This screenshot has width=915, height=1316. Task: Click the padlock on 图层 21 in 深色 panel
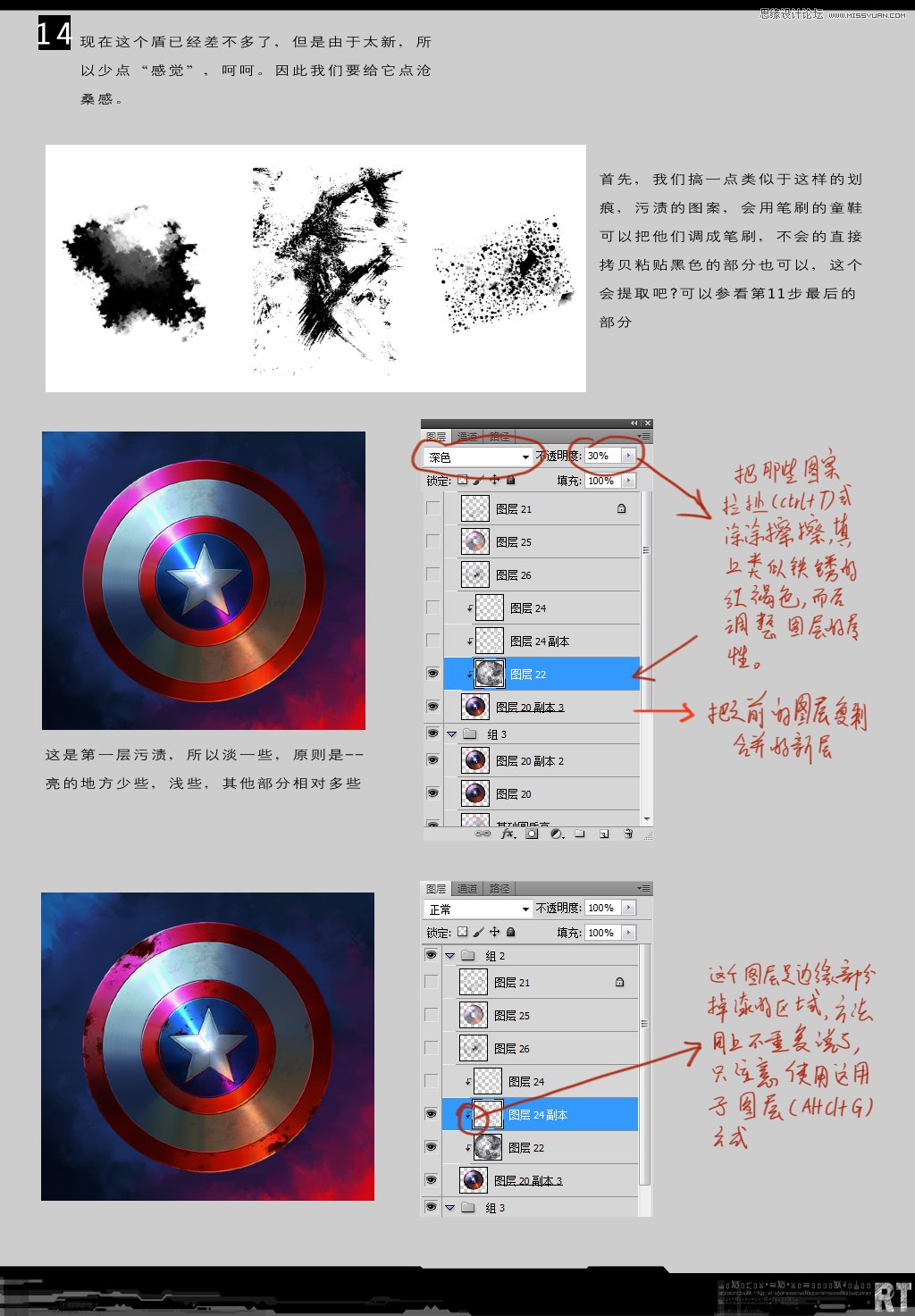(x=621, y=508)
